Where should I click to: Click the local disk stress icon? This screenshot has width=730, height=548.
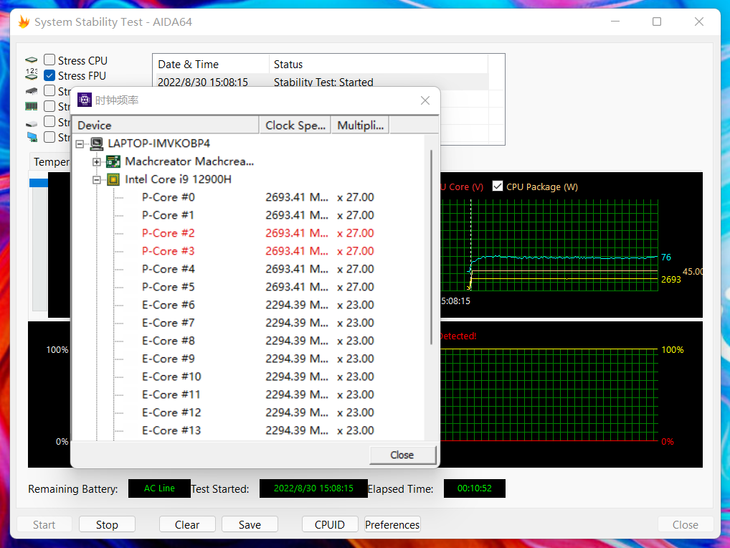tap(31, 124)
